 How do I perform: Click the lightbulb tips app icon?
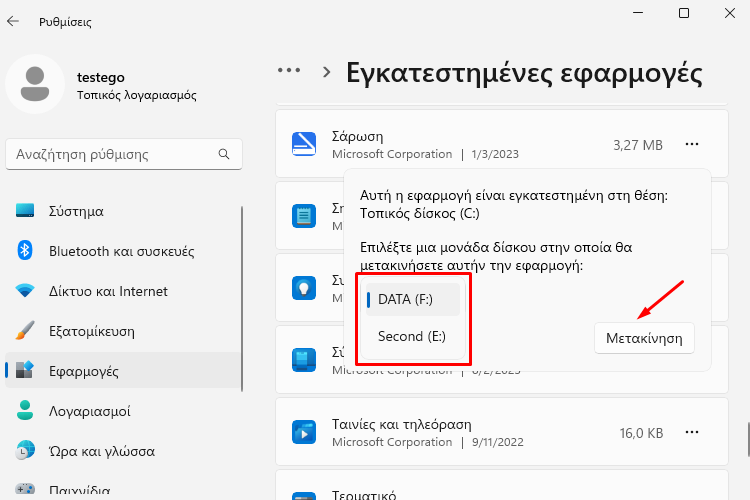point(304,288)
